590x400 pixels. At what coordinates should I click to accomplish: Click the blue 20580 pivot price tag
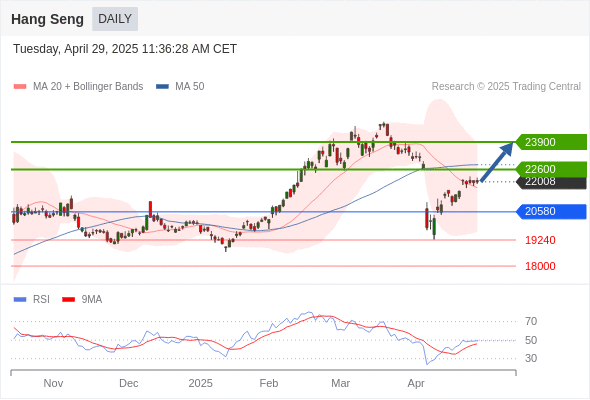tap(551, 211)
